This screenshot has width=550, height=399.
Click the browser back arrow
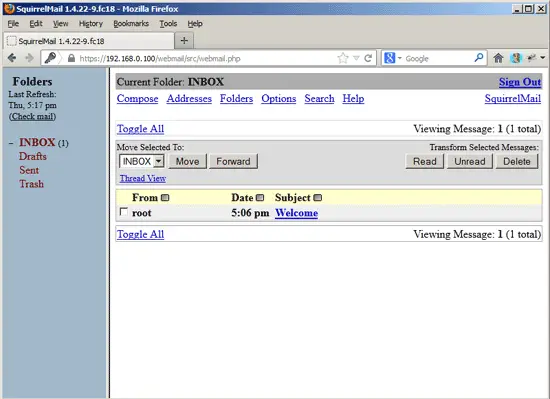[x=12, y=58]
